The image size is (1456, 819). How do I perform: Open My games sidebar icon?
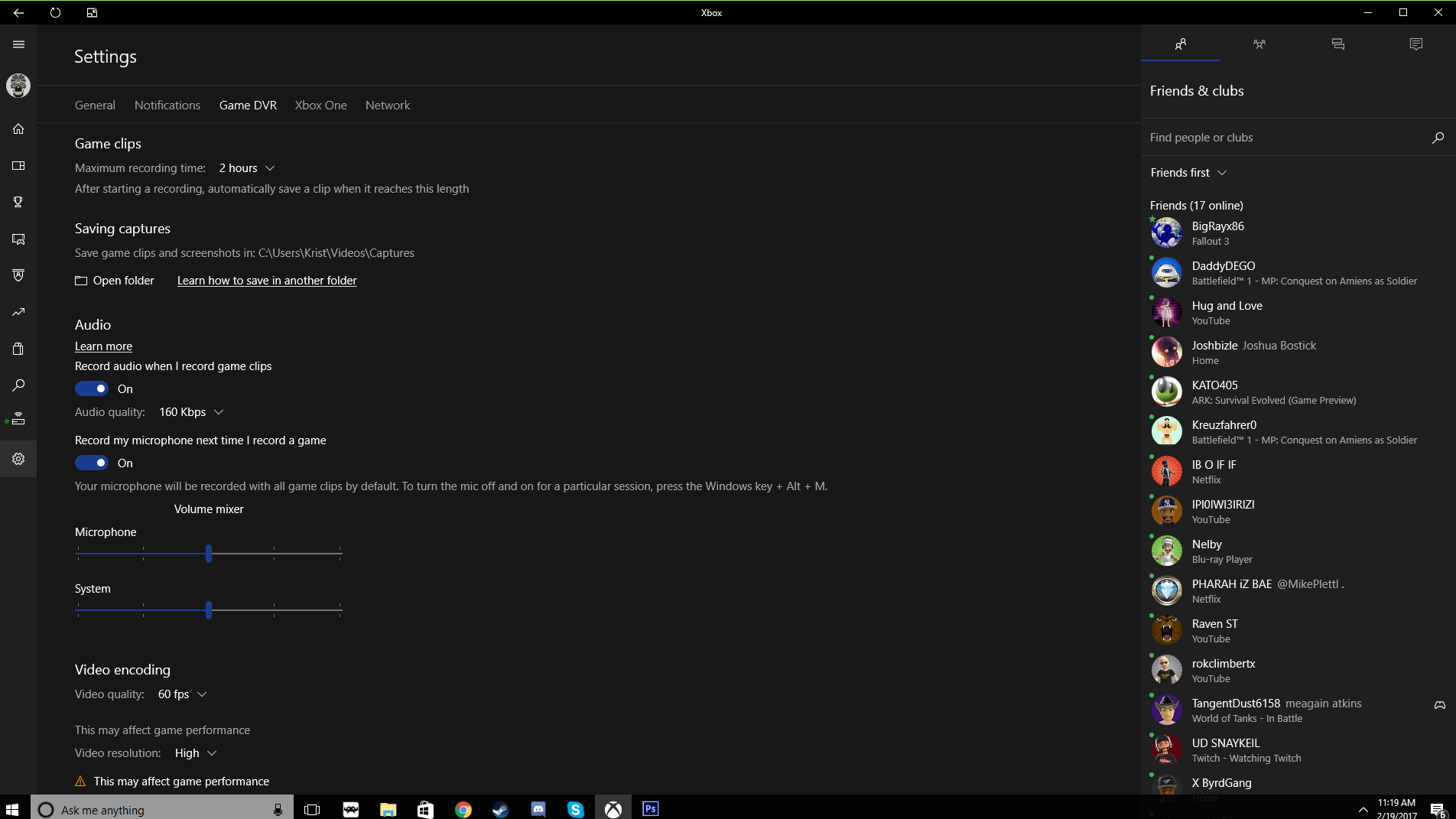pyautogui.click(x=18, y=165)
